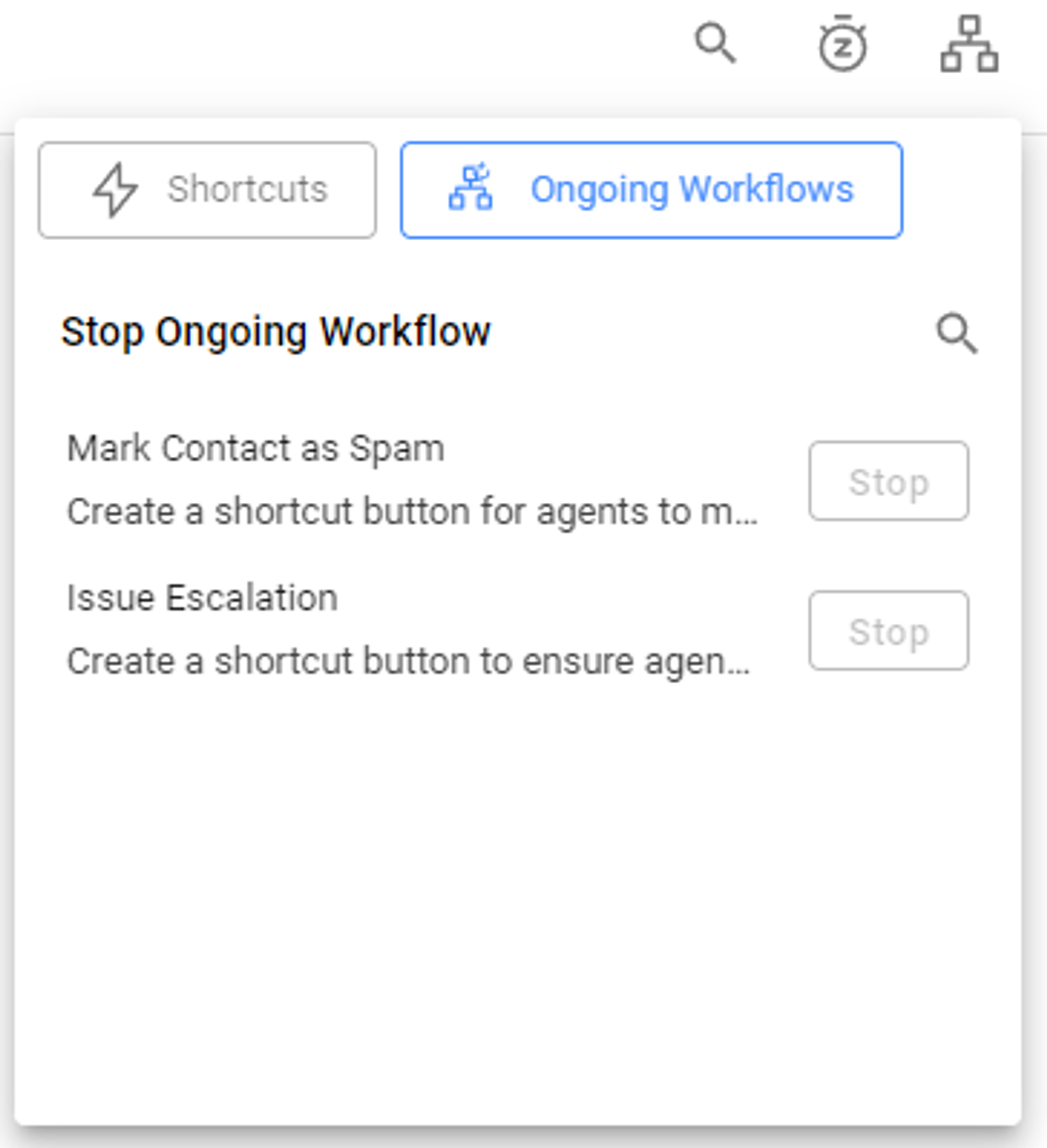Search workflows using the panel's magnifier icon
Screen dimensions: 1047x1148
tap(956, 333)
